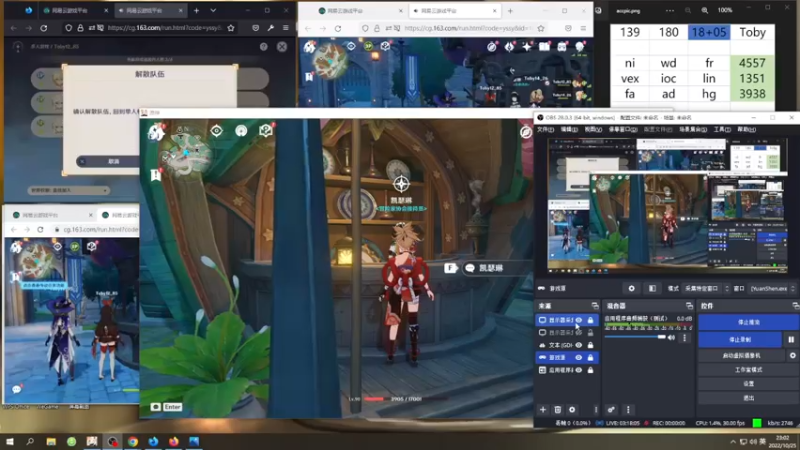Open Chrome from Windows taskbar
This screenshot has width=800, height=450.
pyautogui.click(x=133, y=441)
